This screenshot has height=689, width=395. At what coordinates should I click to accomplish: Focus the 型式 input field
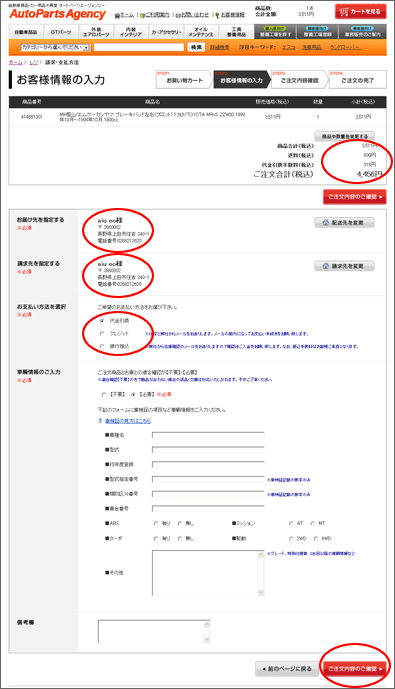click(208, 450)
